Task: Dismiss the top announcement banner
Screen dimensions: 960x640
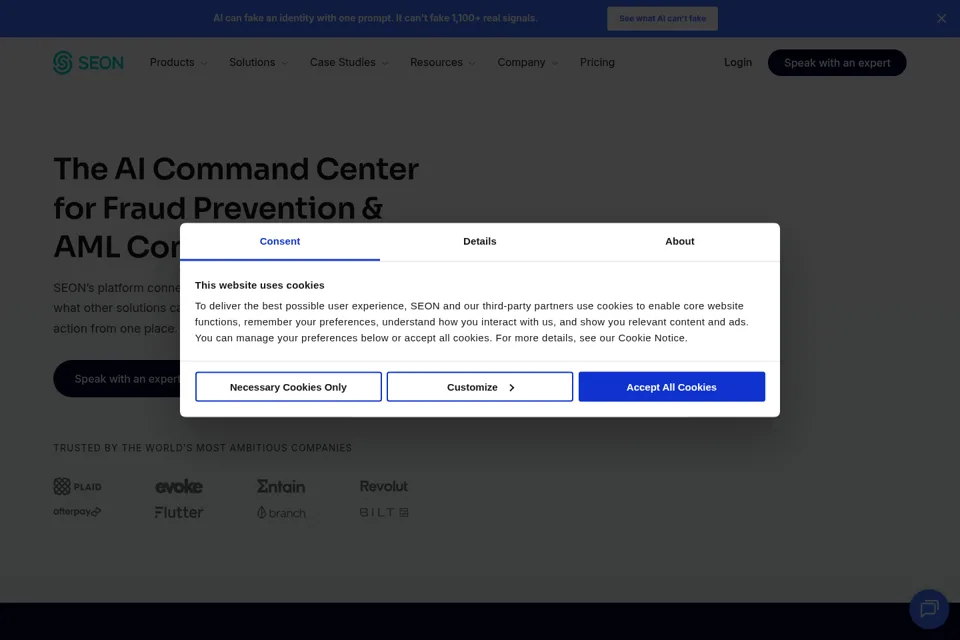Action: (941, 18)
